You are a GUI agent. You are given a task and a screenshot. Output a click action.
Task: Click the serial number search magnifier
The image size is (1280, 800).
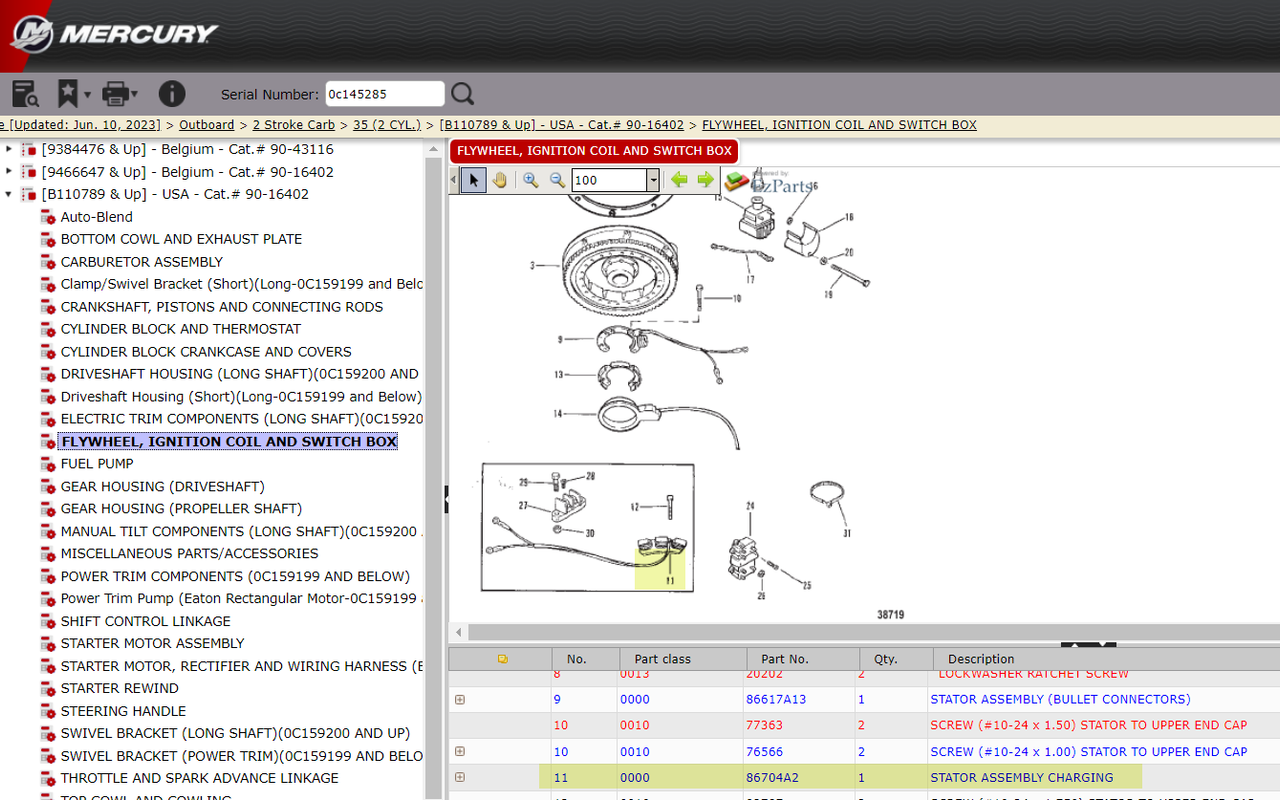pyautogui.click(x=462, y=94)
